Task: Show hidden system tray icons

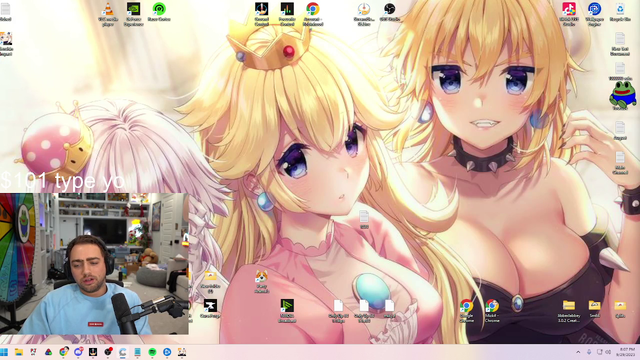Action: pos(578,352)
